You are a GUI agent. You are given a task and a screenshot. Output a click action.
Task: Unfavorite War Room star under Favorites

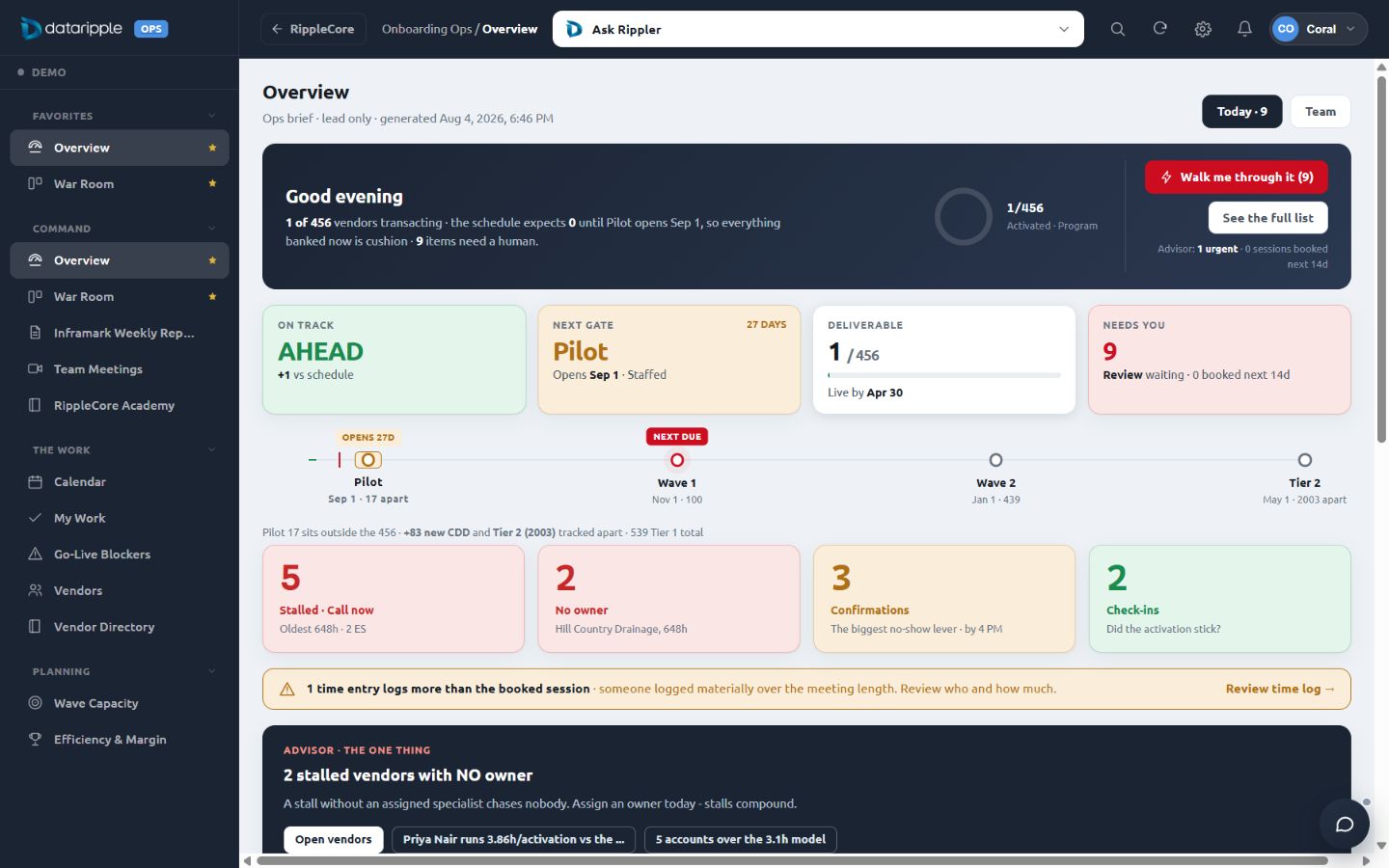click(x=212, y=183)
